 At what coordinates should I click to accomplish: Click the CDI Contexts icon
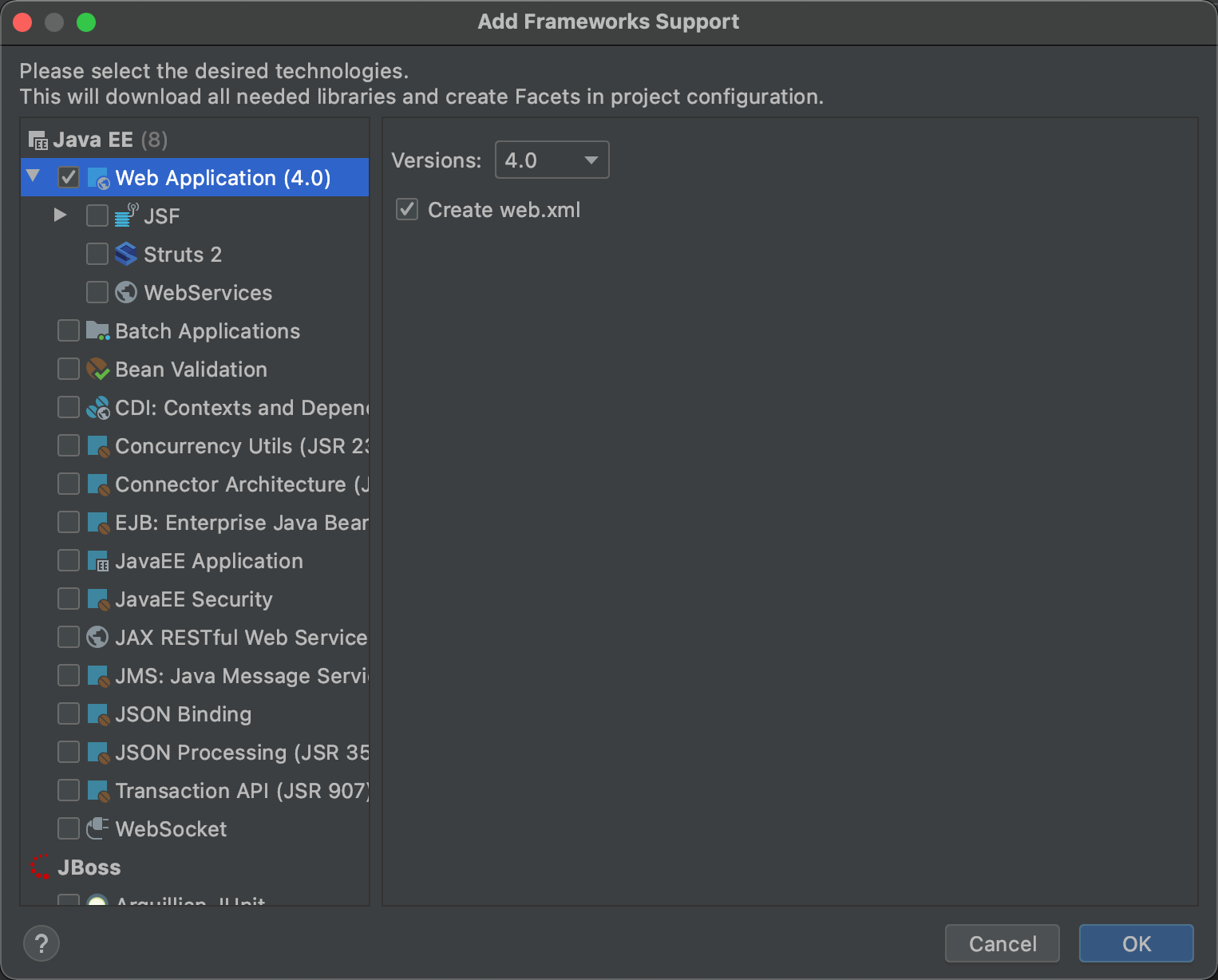click(x=97, y=407)
